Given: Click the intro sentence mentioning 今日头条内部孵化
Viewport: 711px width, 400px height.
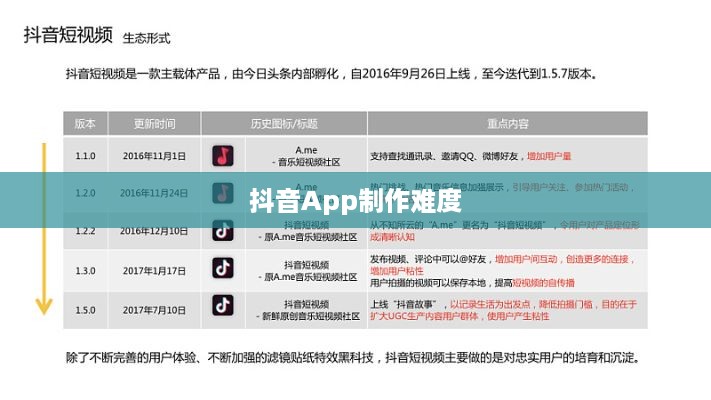Looking at the screenshot, I should [331, 73].
